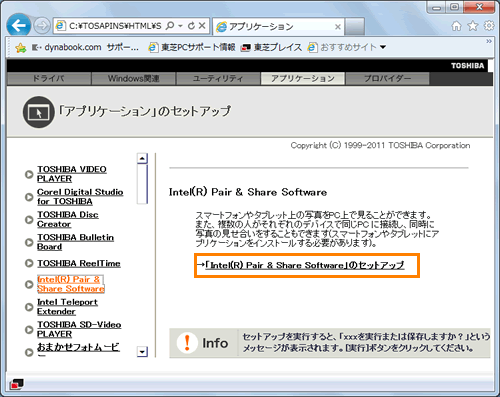Click the 「アプリケーション」setup header icon
The image size is (500, 397).
39,112
